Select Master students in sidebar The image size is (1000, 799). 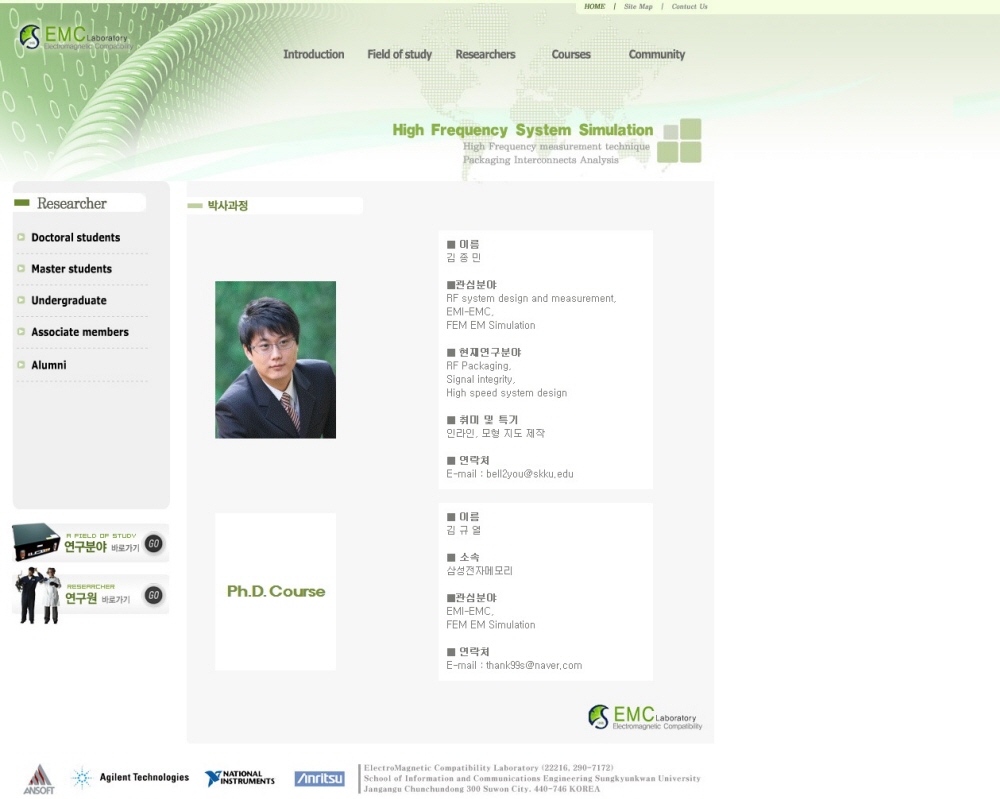[71, 269]
